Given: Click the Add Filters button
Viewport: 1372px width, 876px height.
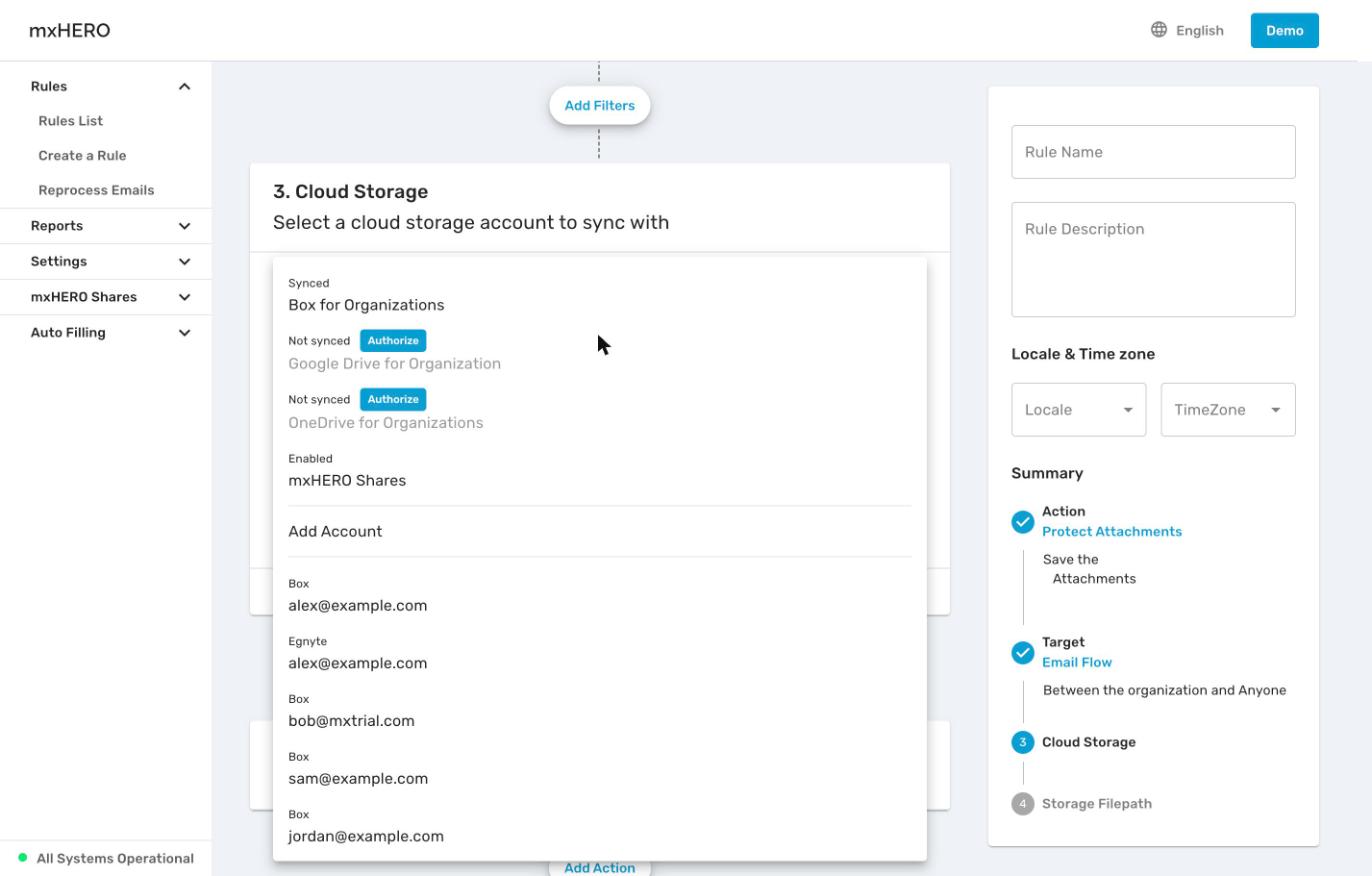Looking at the screenshot, I should [x=600, y=105].
